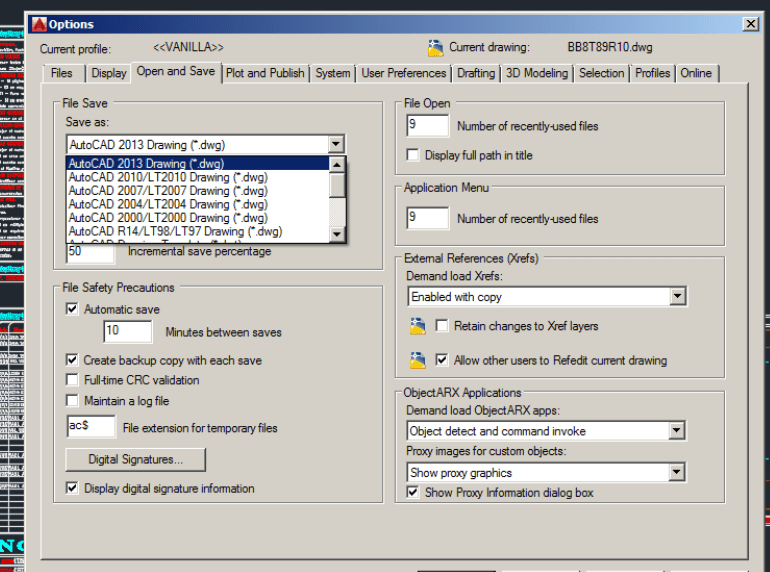Image resolution: width=770 pixels, height=572 pixels.
Task: Open the User Preferences tab
Action: [404, 73]
